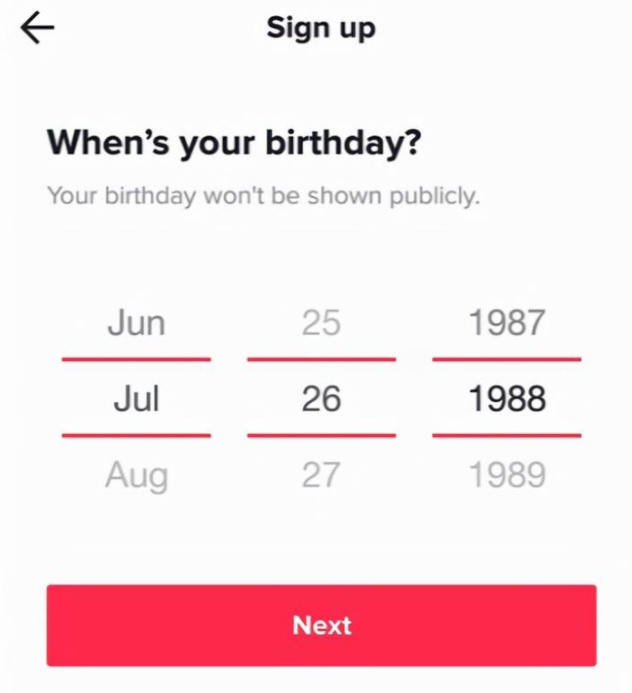Choose day 27 in the picker
This screenshot has height=693, width=632.
click(321, 474)
